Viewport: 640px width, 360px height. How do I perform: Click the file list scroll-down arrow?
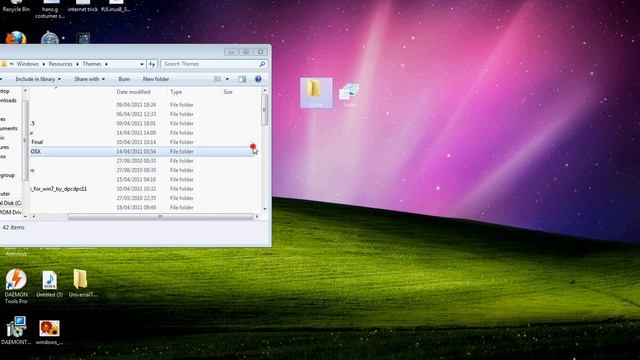(265, 209)
